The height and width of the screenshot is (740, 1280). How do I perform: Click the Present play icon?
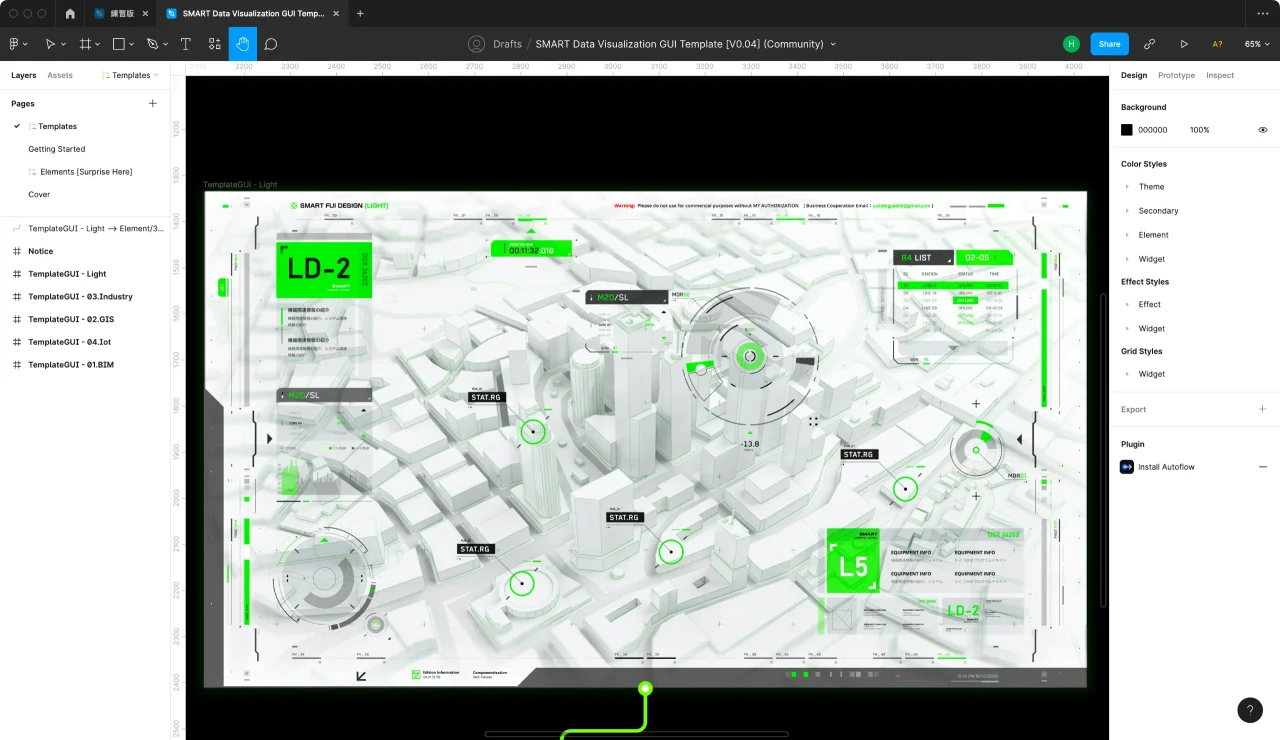point(1184,44)
